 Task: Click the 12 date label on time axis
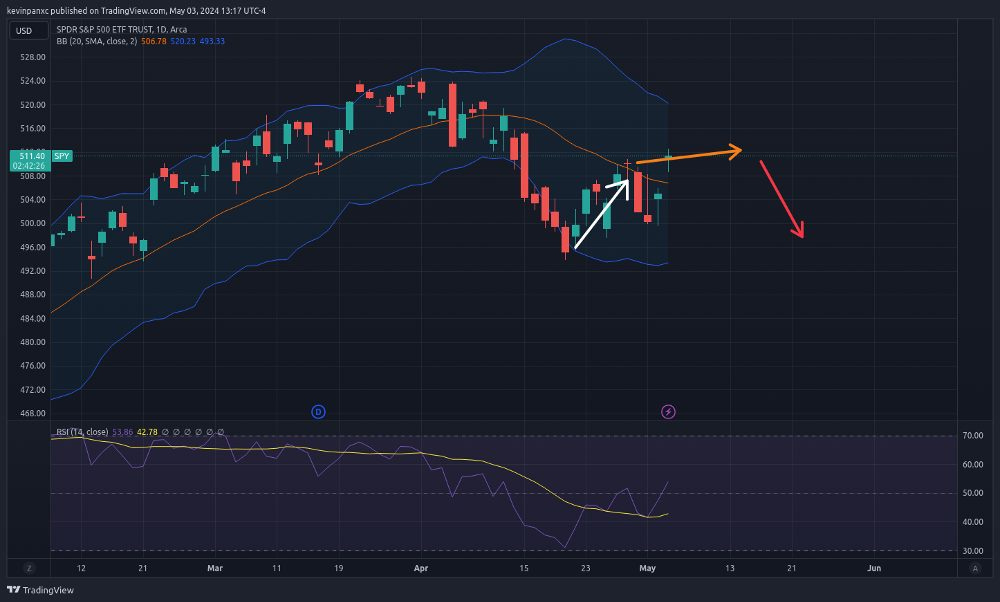80,568
